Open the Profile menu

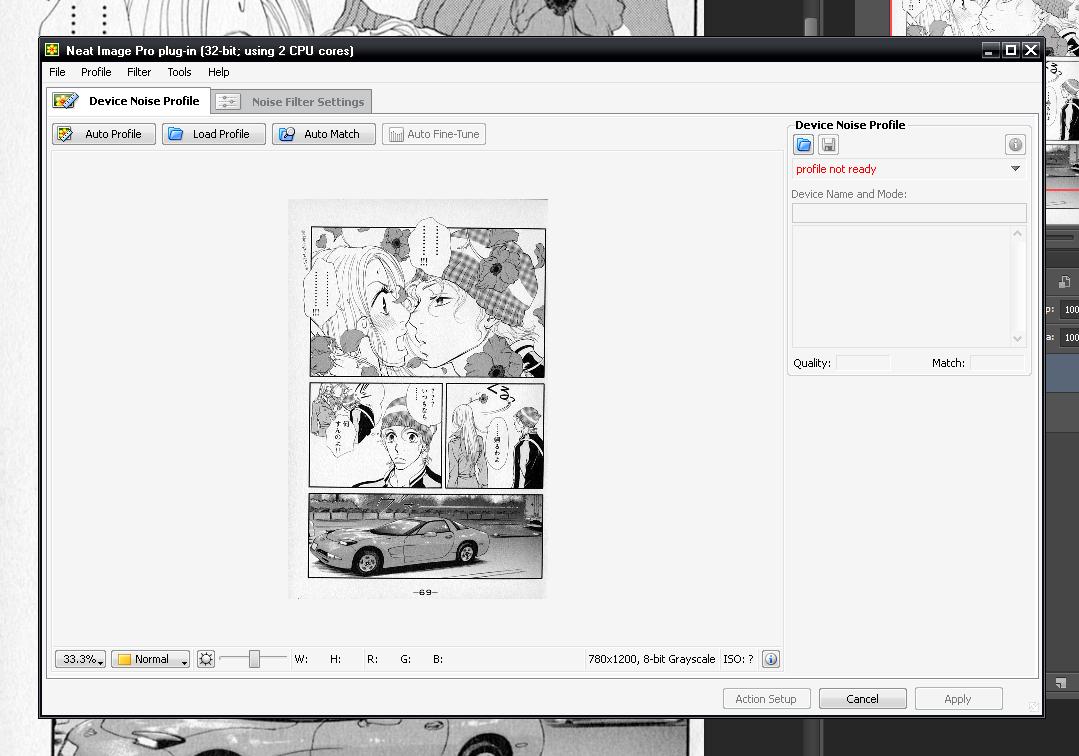[x=96, y=72]
